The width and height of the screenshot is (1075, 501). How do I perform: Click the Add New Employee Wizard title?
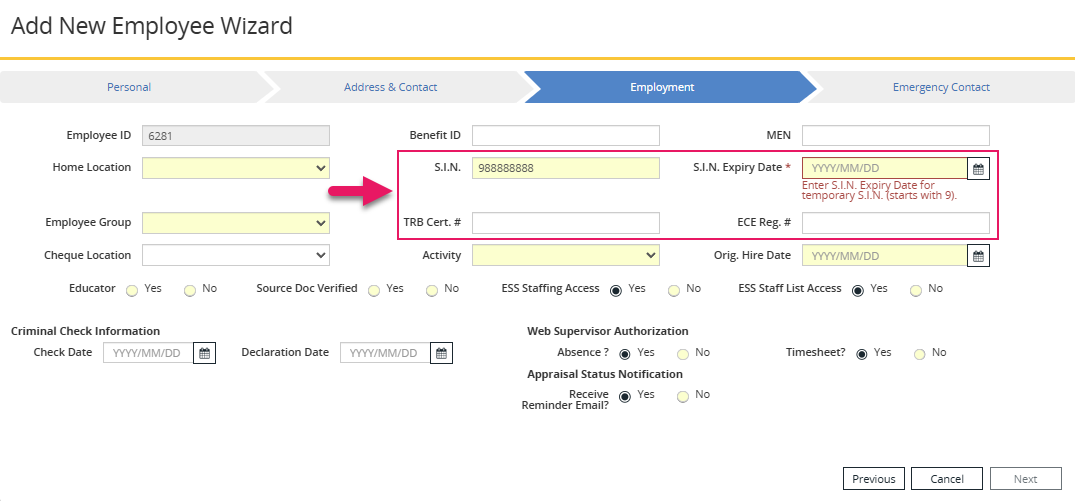[x=152, y=26]
